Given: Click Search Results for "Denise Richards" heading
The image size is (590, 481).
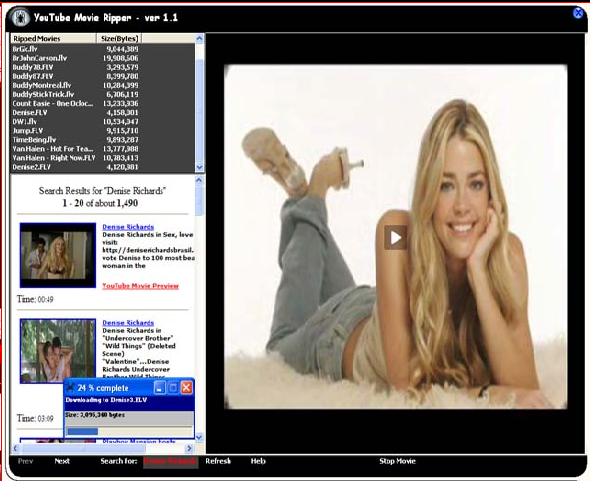Looking at the screenshot, I should (102, 191).
